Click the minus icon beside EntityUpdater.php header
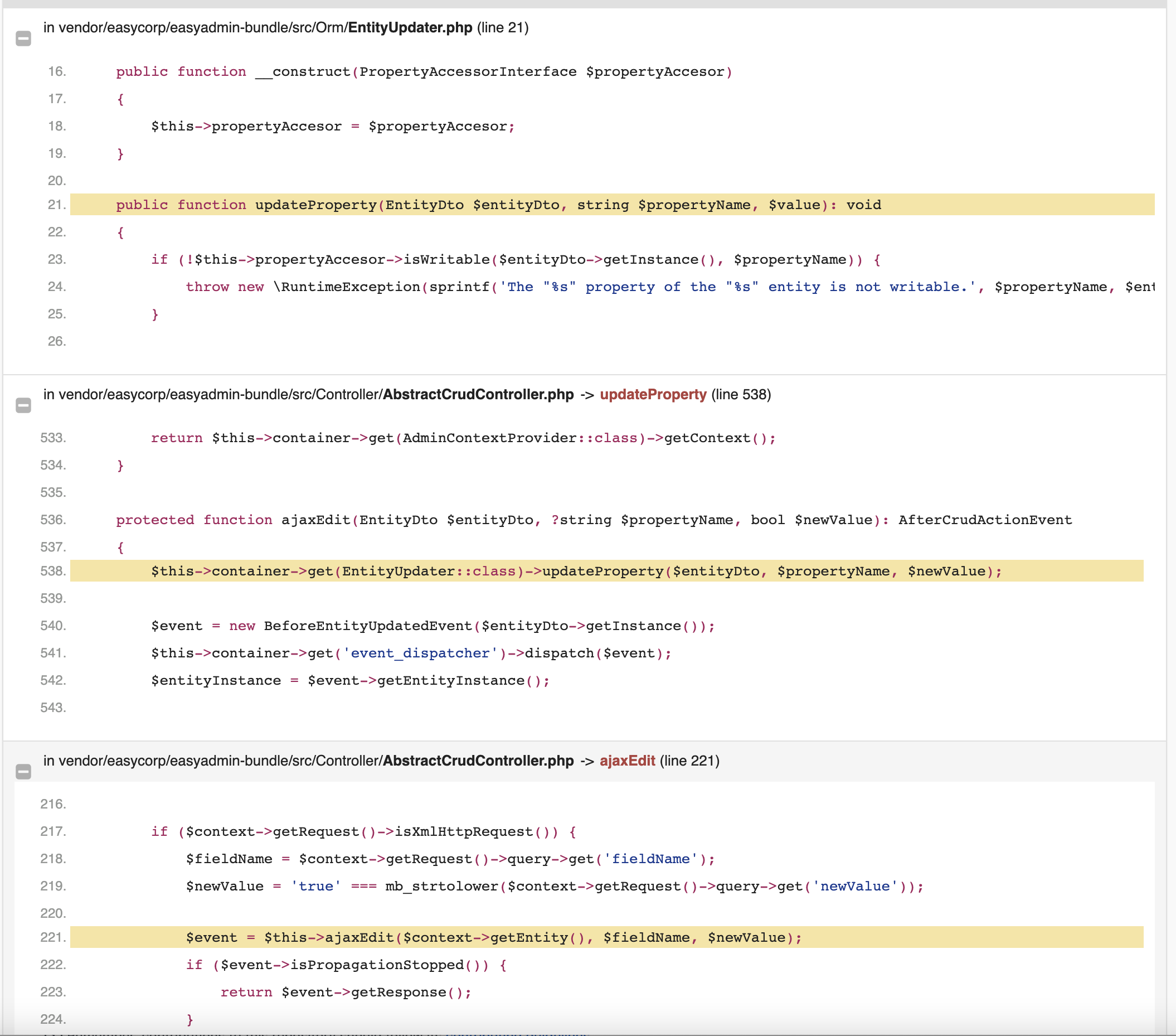The height and width of the screenshot is (1036, 1176). tap(23, 38)
